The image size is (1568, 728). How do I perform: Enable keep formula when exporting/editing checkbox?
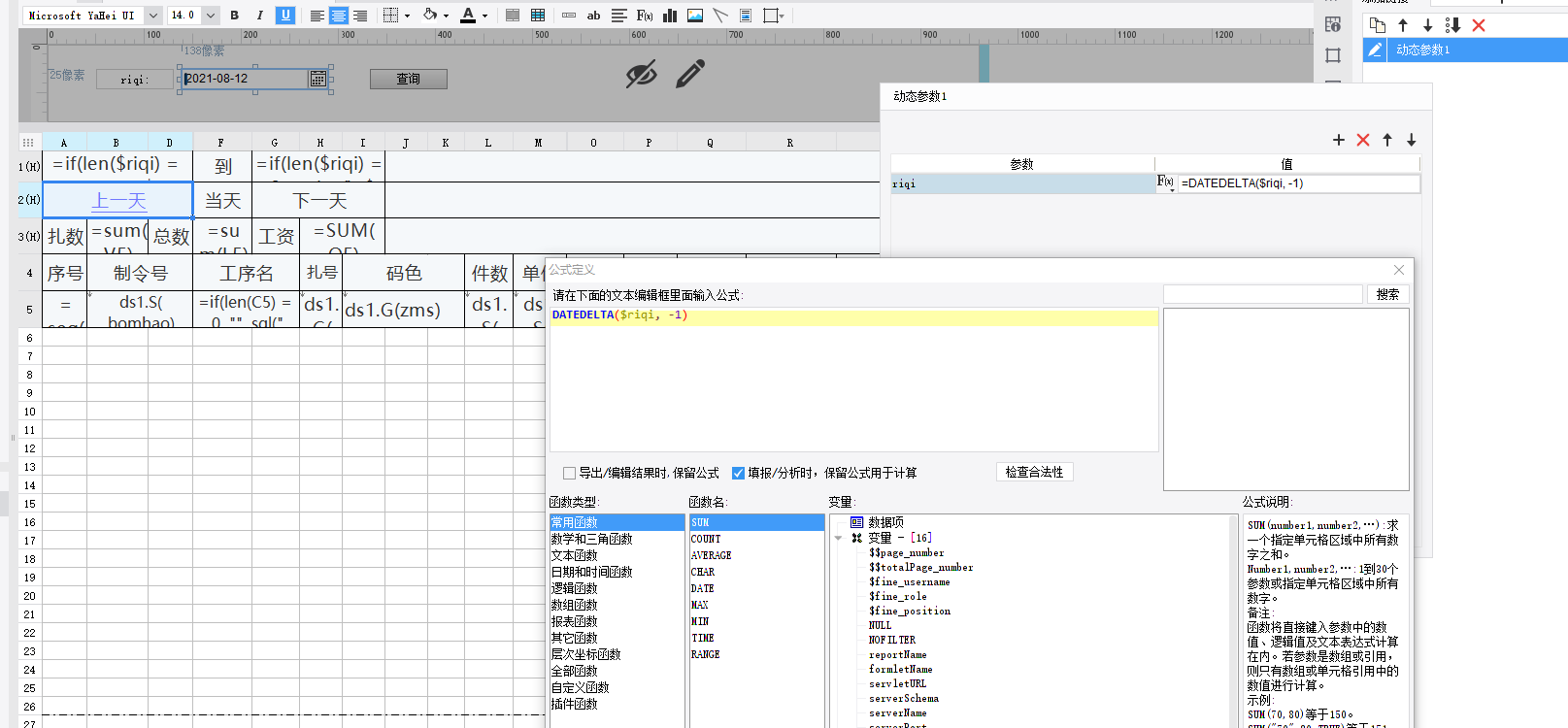pos(570,473)
